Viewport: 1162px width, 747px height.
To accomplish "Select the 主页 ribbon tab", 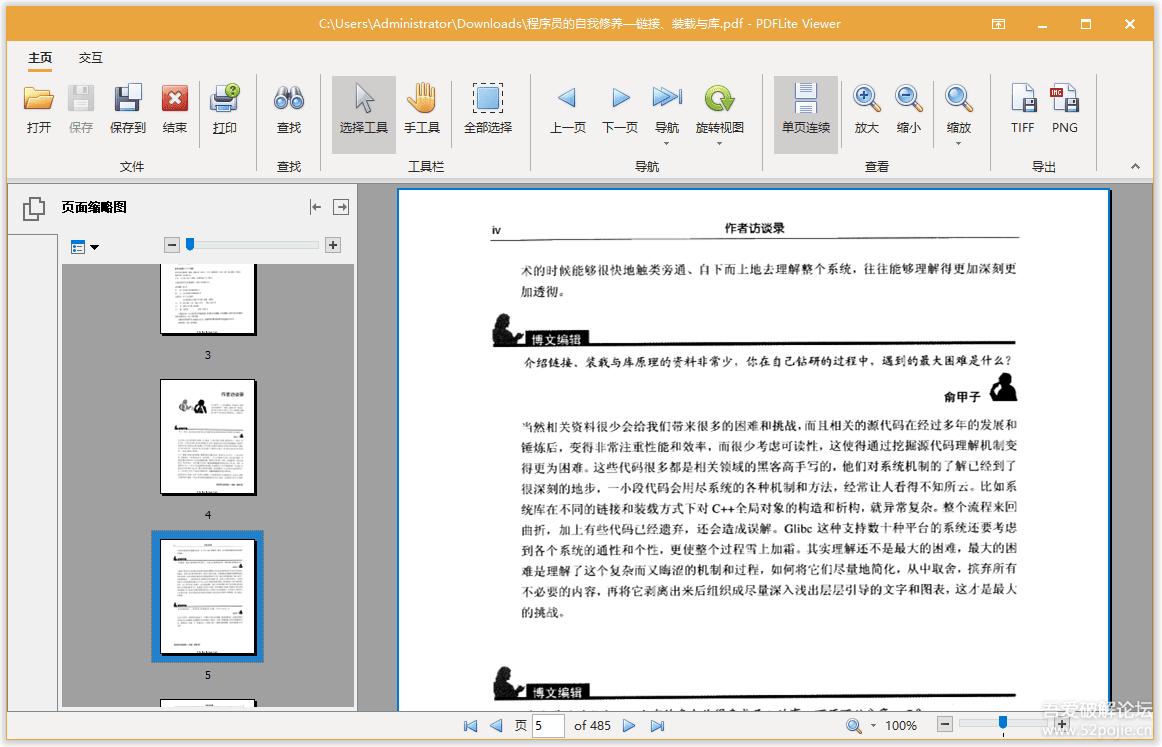I will click(x=40, y=58).
